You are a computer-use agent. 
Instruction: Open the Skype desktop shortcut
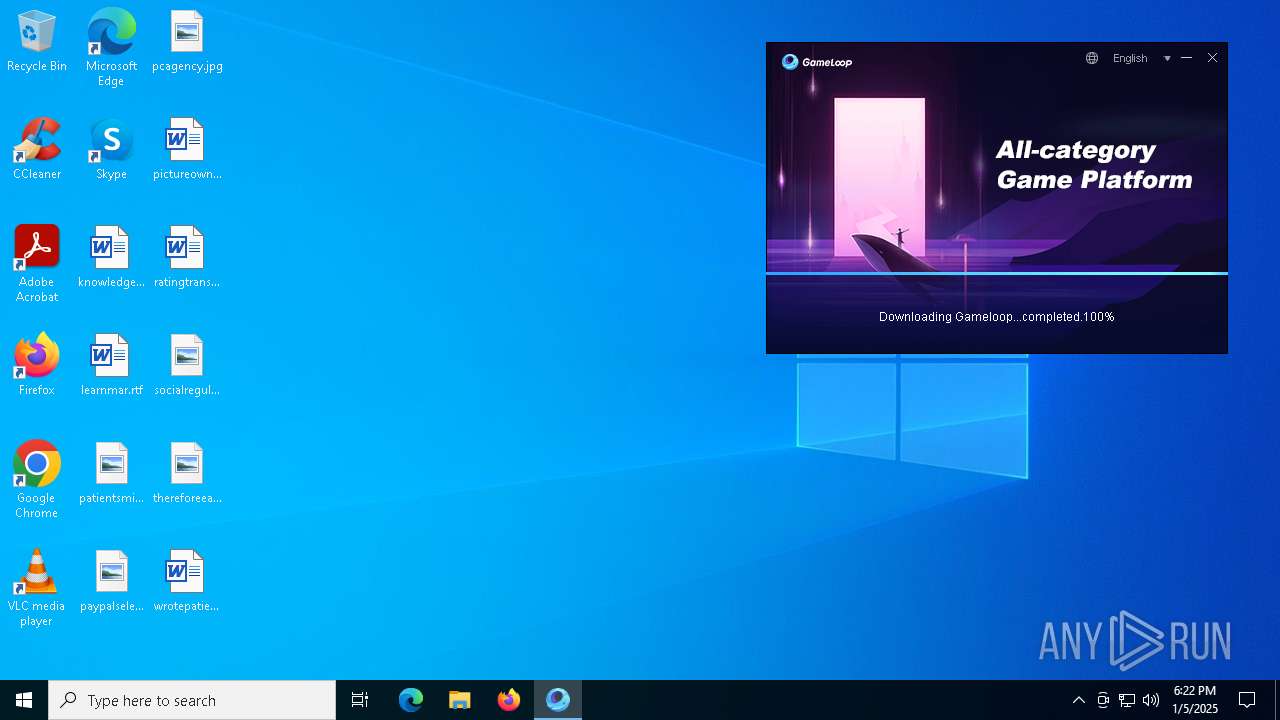[x=111, y=149]
